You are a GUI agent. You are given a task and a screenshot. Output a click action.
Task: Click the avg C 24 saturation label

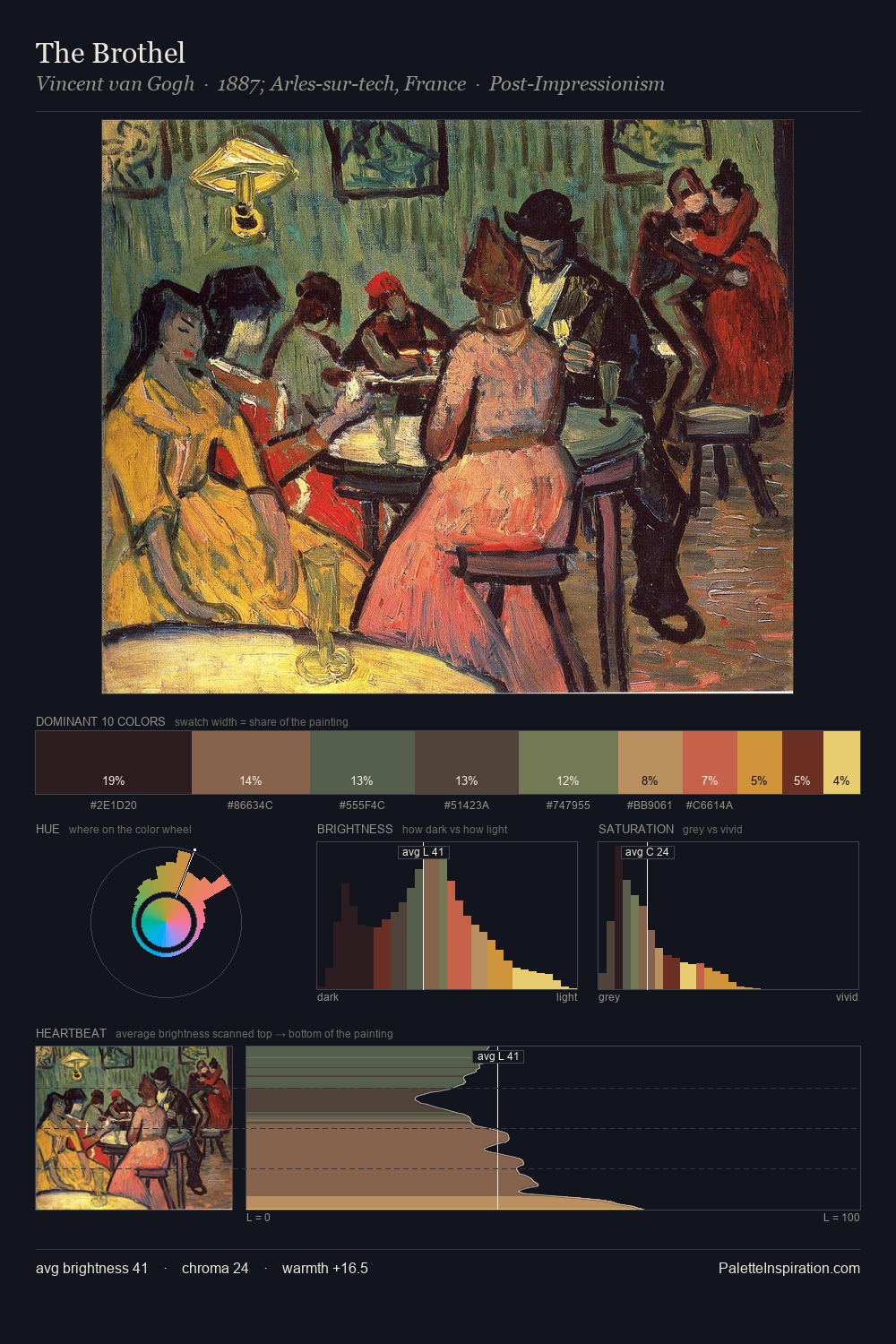coord(647,852)
